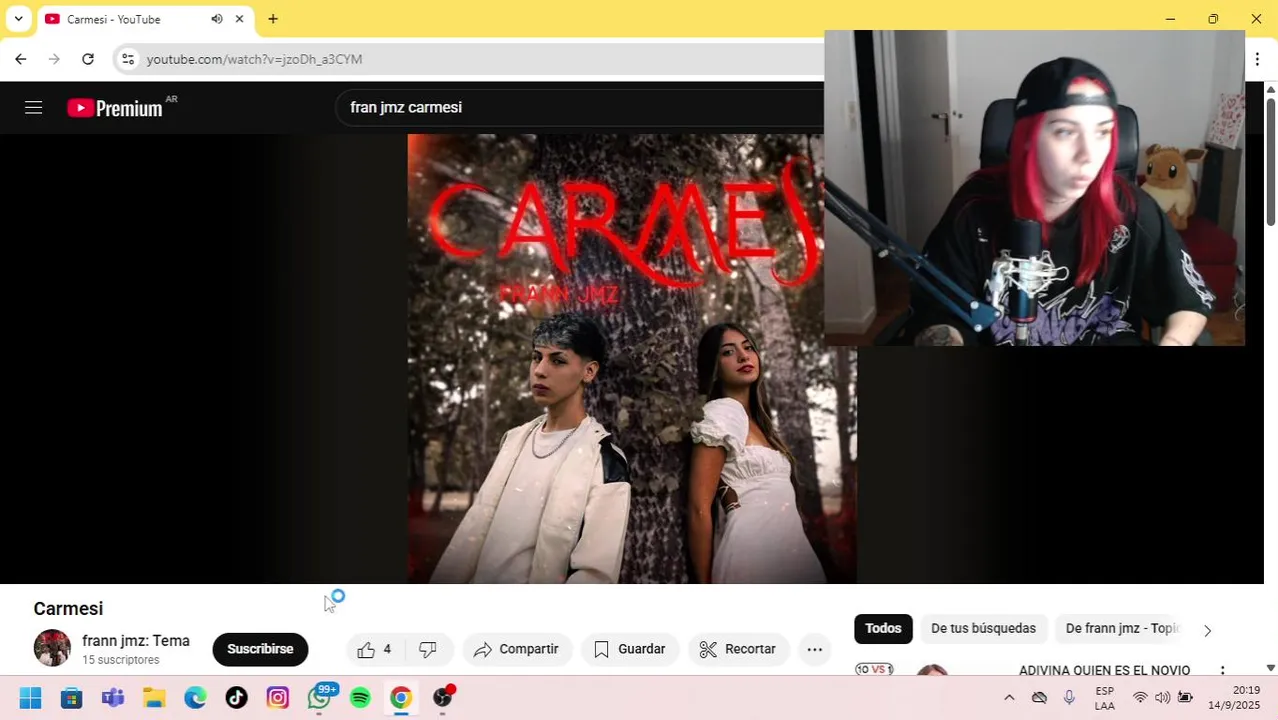Open more actions three-dot button below video

click(x=815, y=649)
